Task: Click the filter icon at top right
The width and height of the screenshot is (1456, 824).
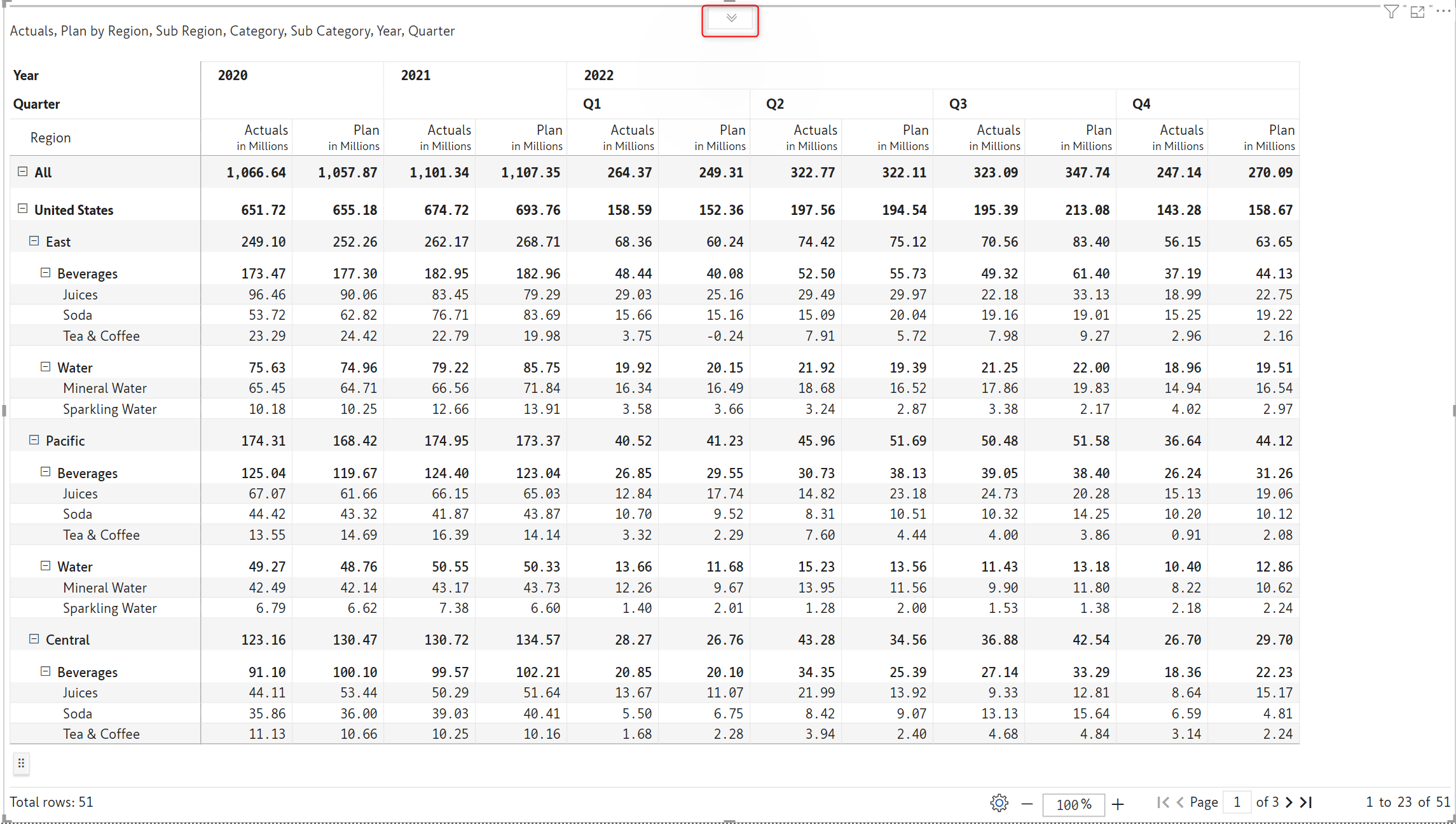Action: tap(1391, 12)
